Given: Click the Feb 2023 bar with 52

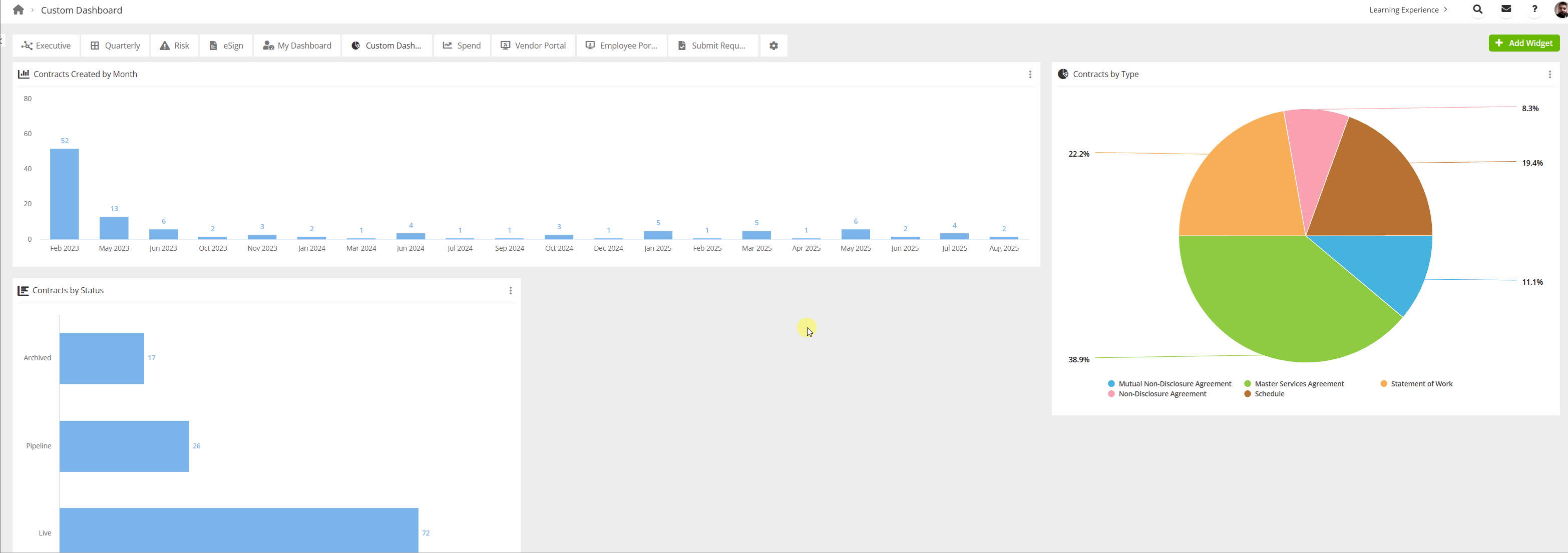Looking at the screenshot, I should (65, 194).
